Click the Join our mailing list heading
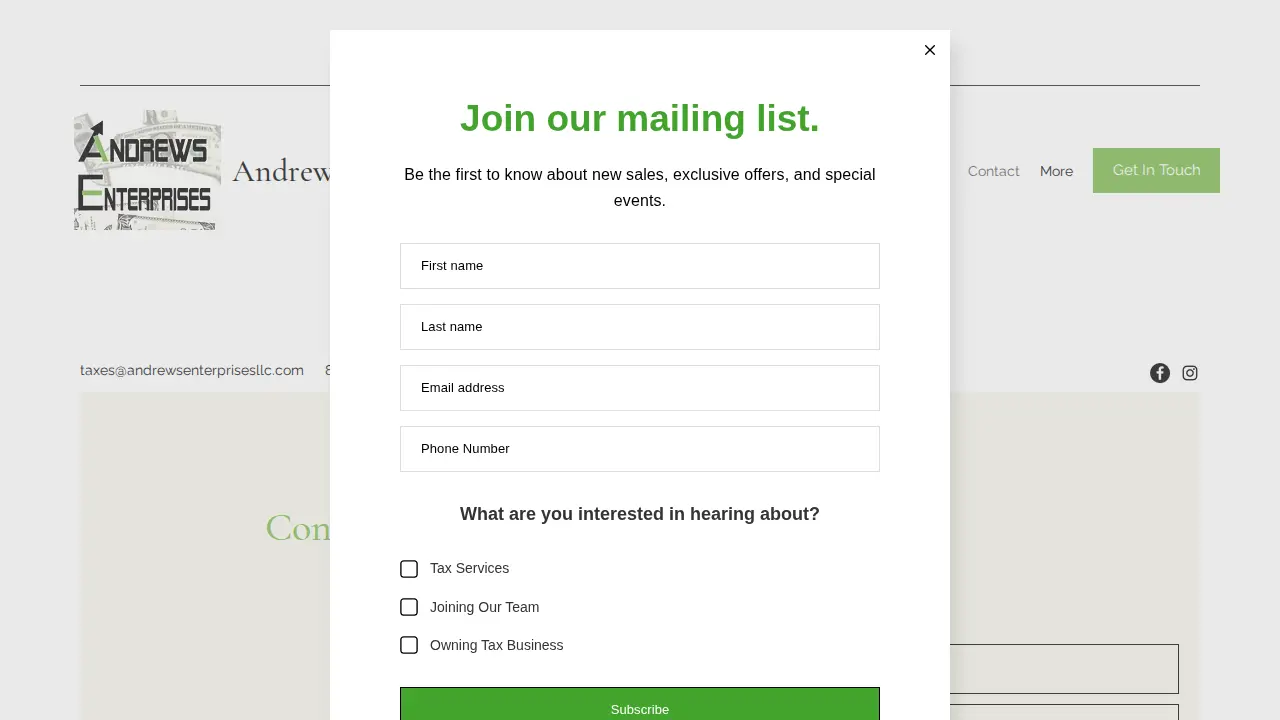This screenshot has width=1280, height=720. [x=640, y=118]
